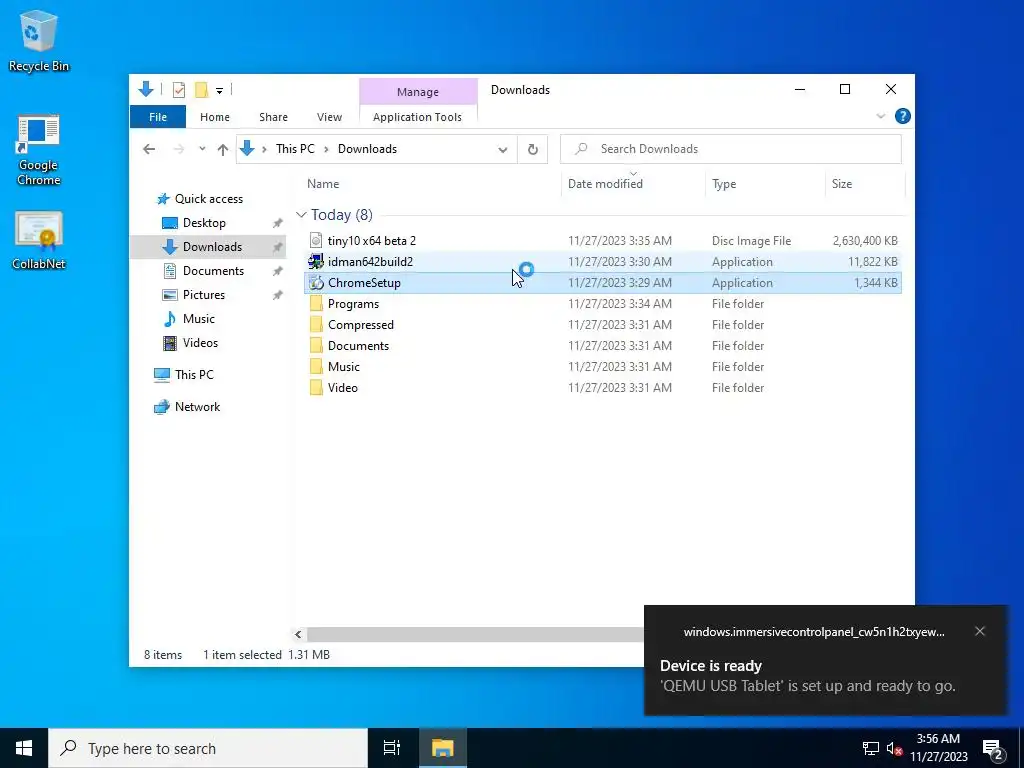
Task: Open Pictures in the navigation pane
Action: [x=193, y=295]
